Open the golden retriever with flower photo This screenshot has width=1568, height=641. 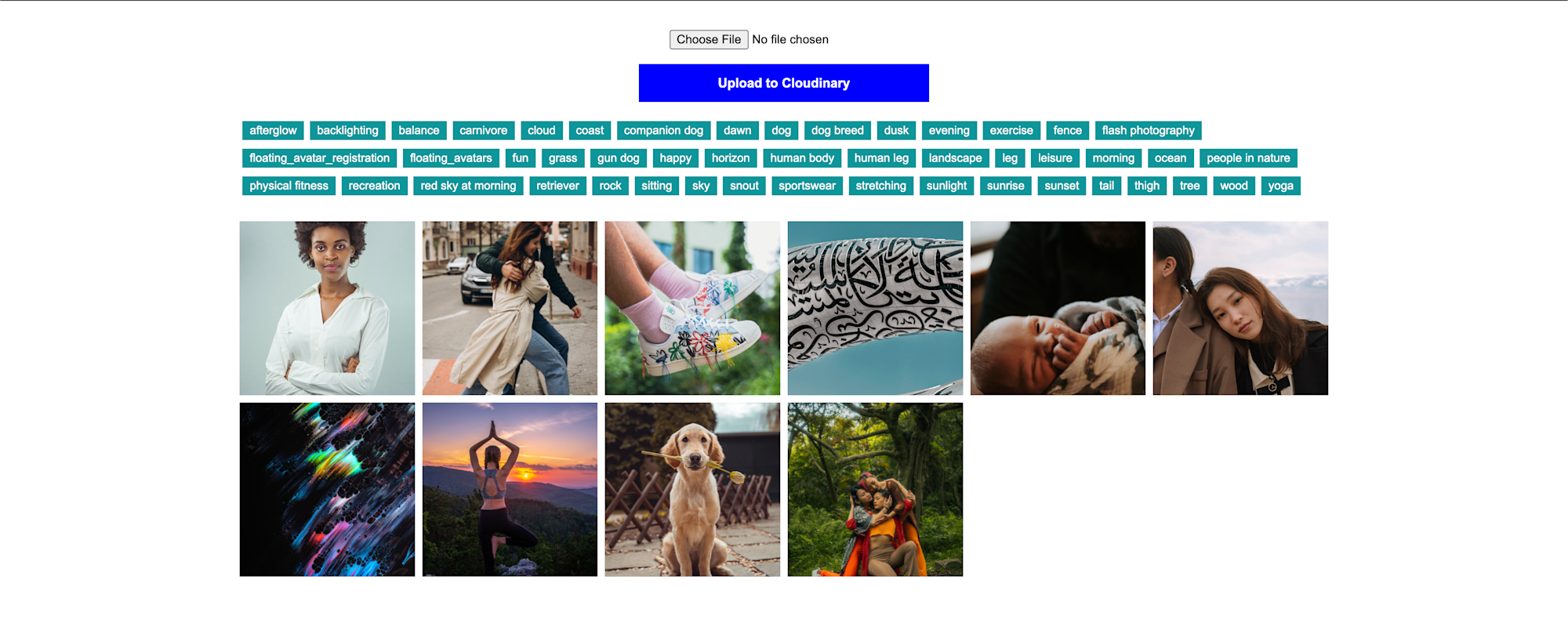pos(692,490)
